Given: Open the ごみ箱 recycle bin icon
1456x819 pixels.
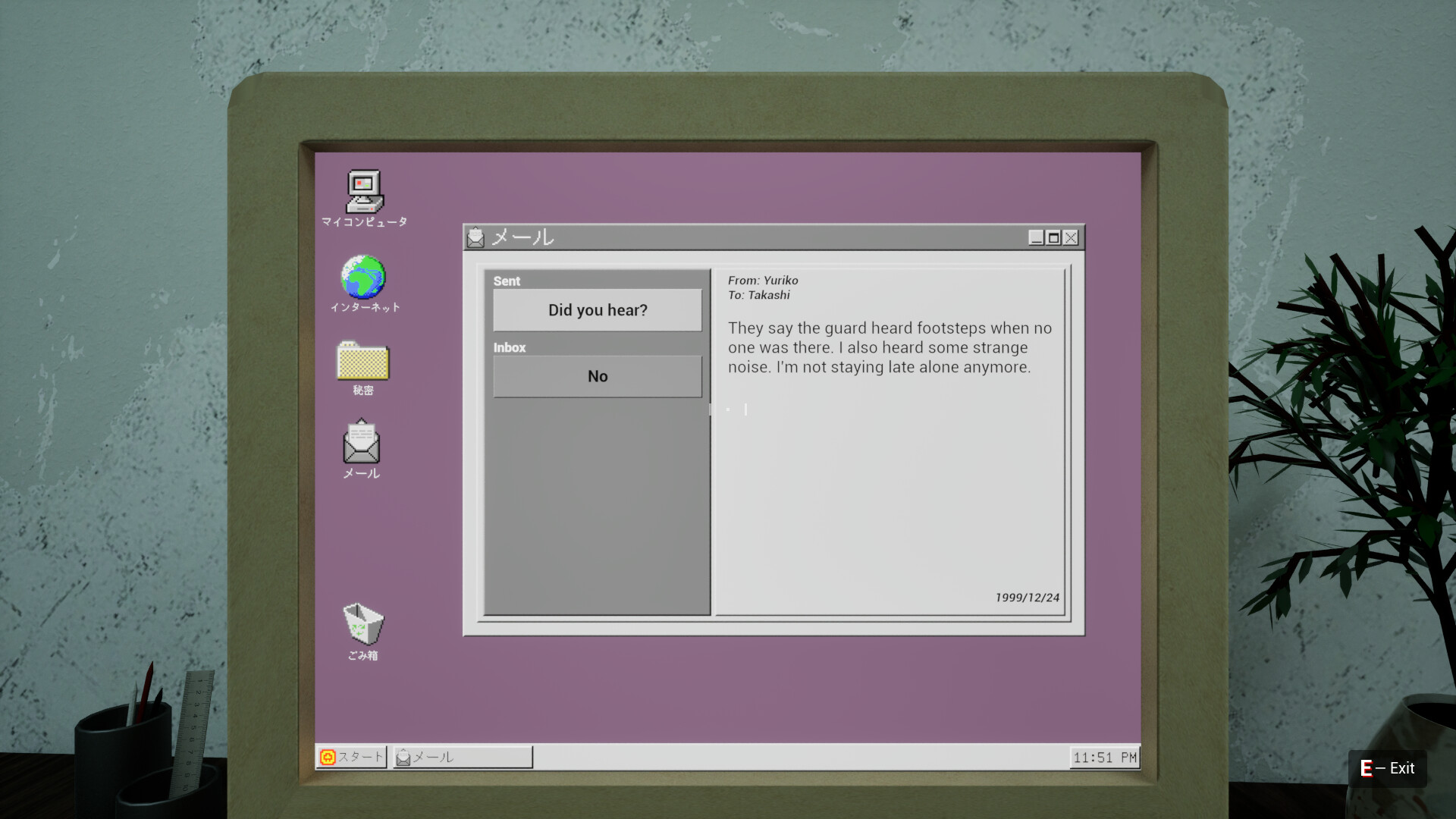Looking at the screenshot, I should click(362, 624).
